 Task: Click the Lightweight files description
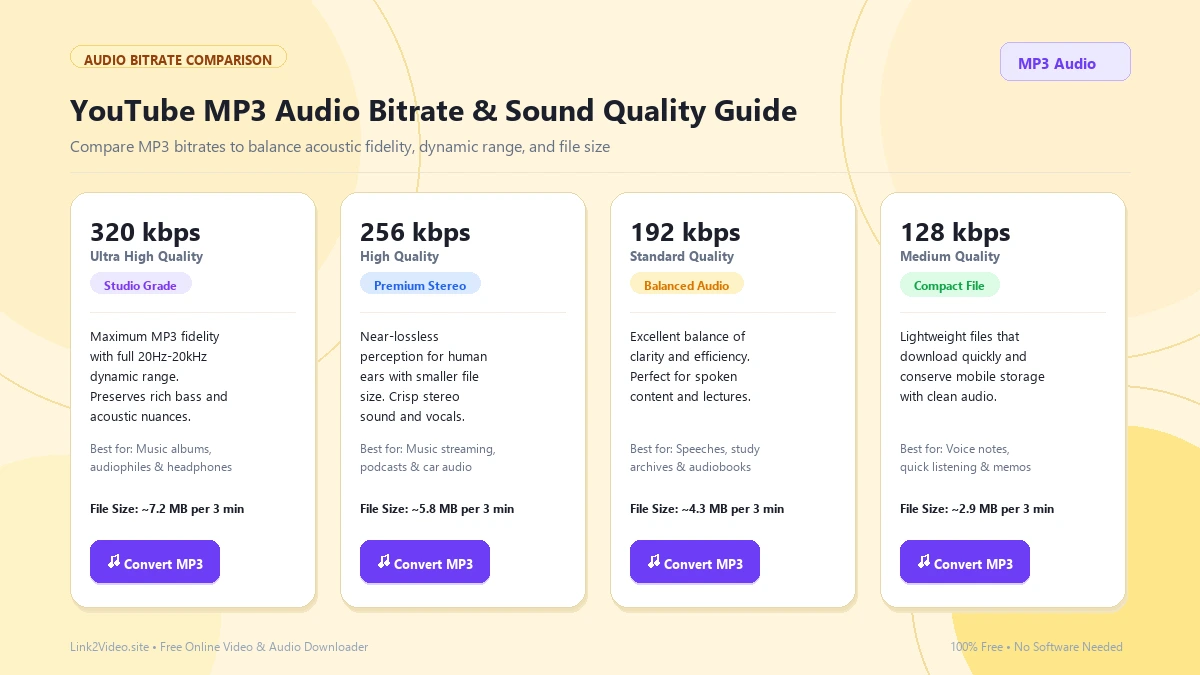coord(972,366)
